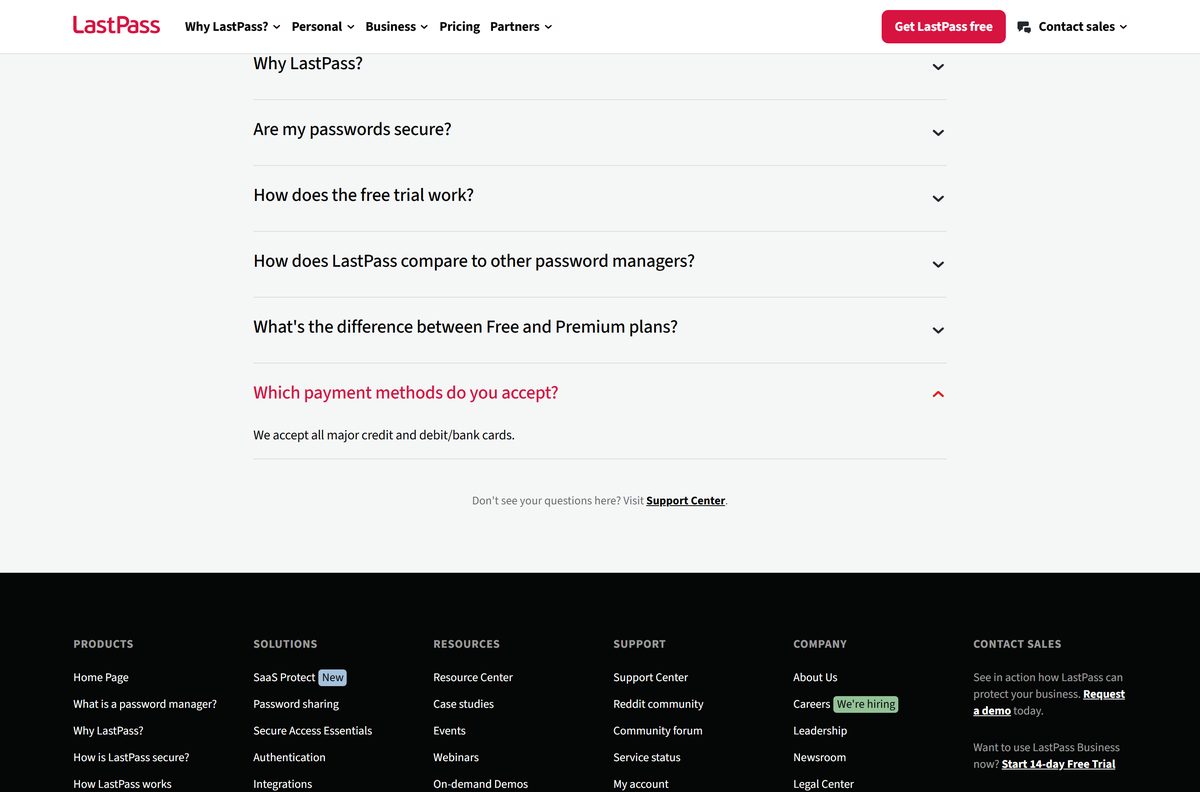The image size is (1200, 792).
Task: Click 'We accept all major credit' answer text
Action: pyautogui.click(x=383, y=435)
